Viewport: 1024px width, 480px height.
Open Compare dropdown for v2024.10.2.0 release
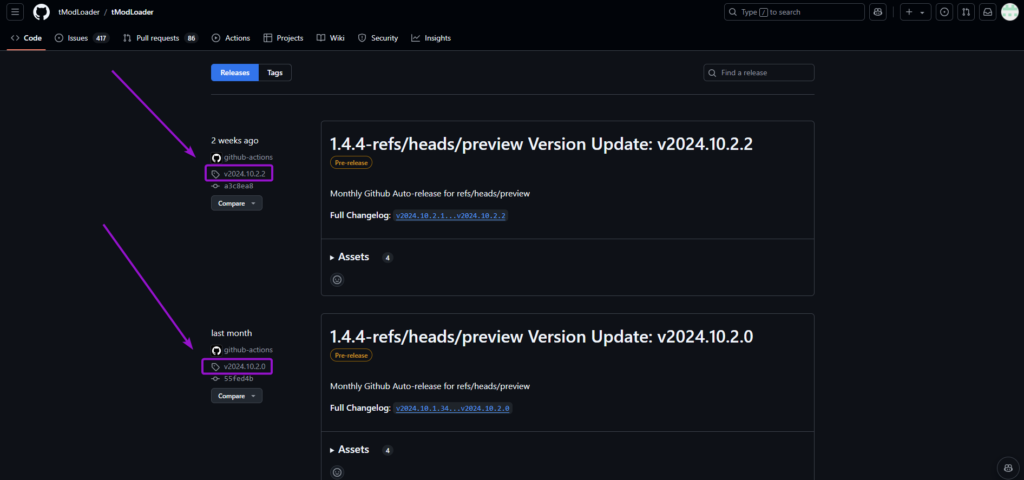pos(236,396)
